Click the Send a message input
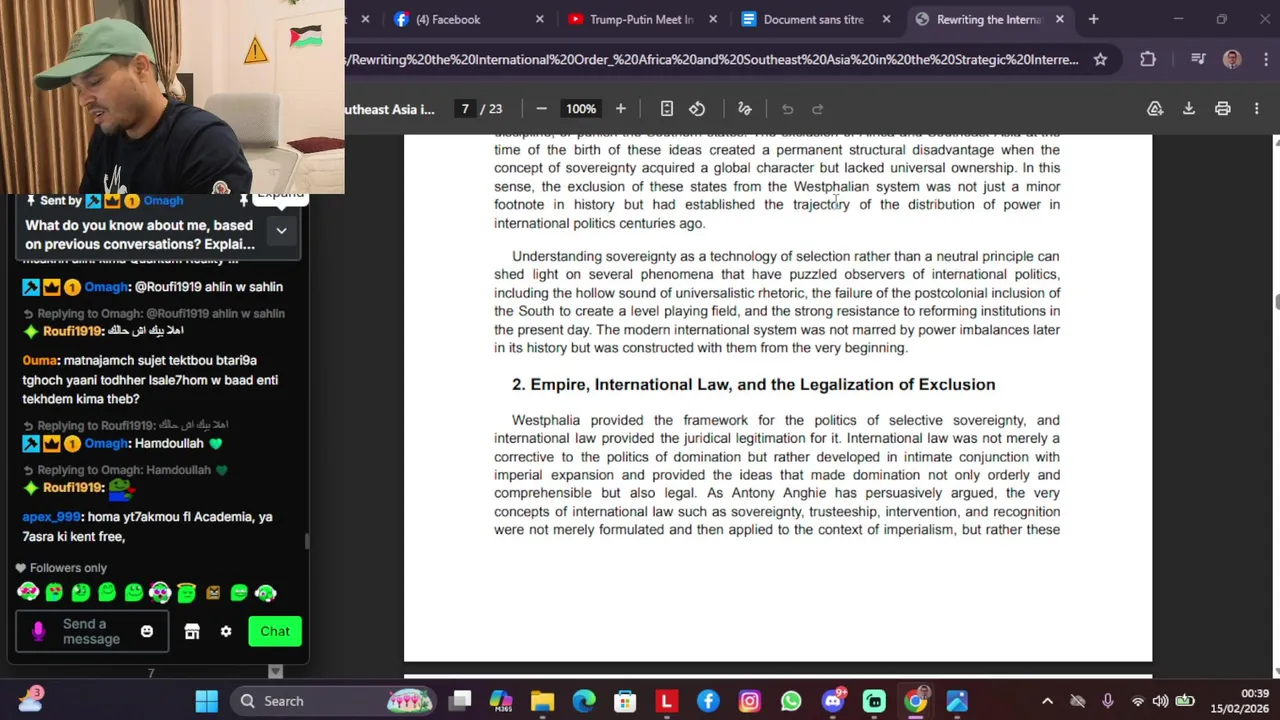The image size is (1280, 720). (91, 631)
